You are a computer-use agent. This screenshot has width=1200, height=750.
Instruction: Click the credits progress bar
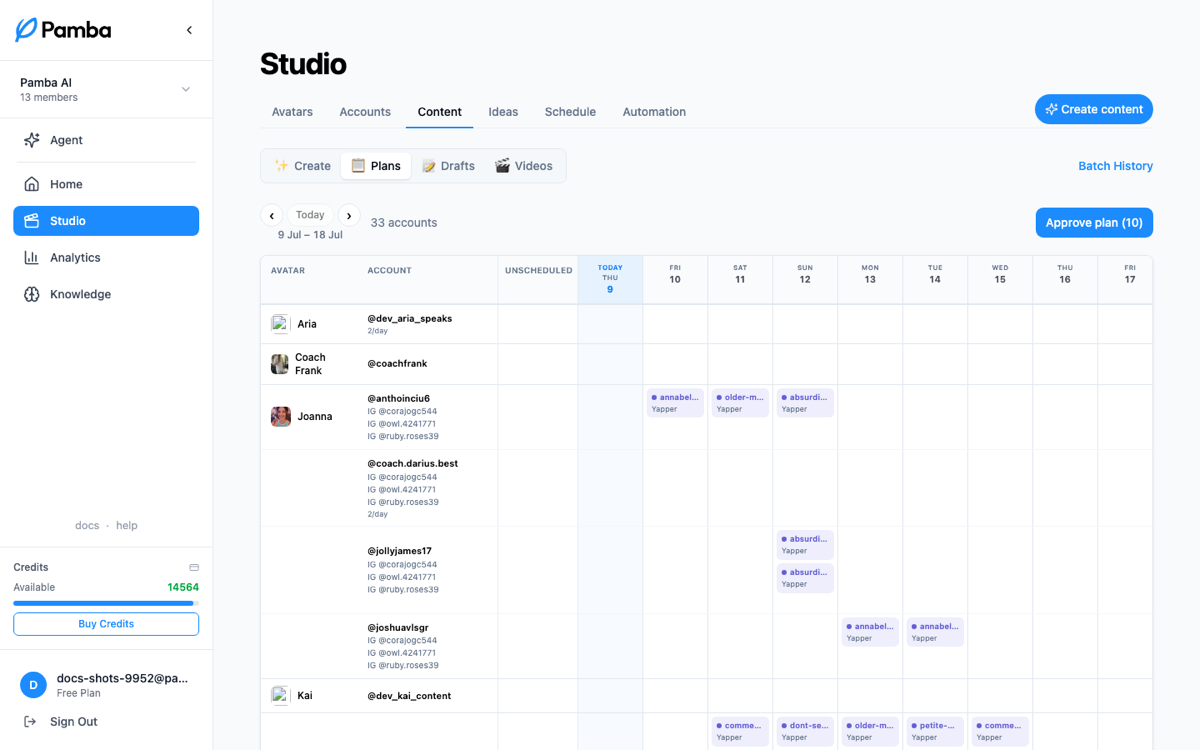106,603
